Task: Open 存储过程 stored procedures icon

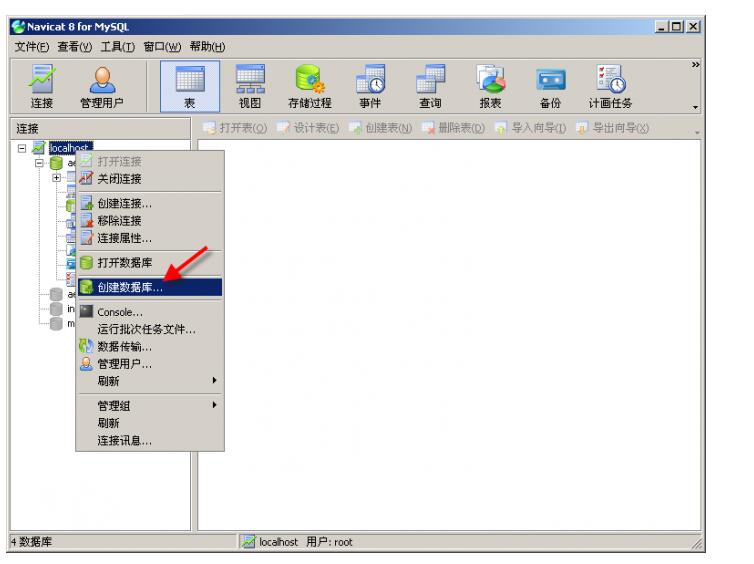Action: click(310, 87)
